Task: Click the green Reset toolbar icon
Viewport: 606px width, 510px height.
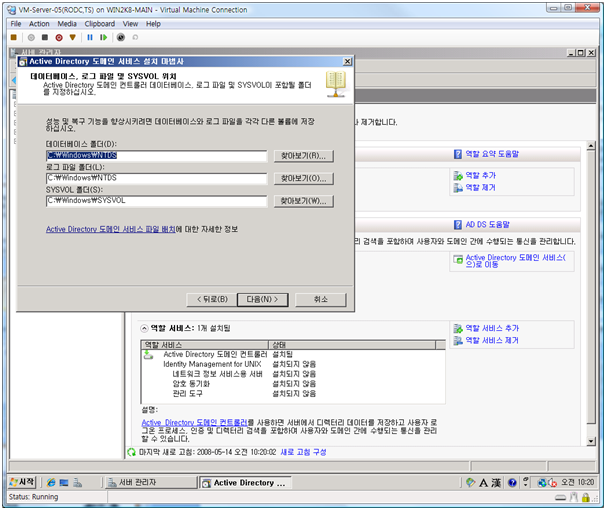Action: click(103, 37)
